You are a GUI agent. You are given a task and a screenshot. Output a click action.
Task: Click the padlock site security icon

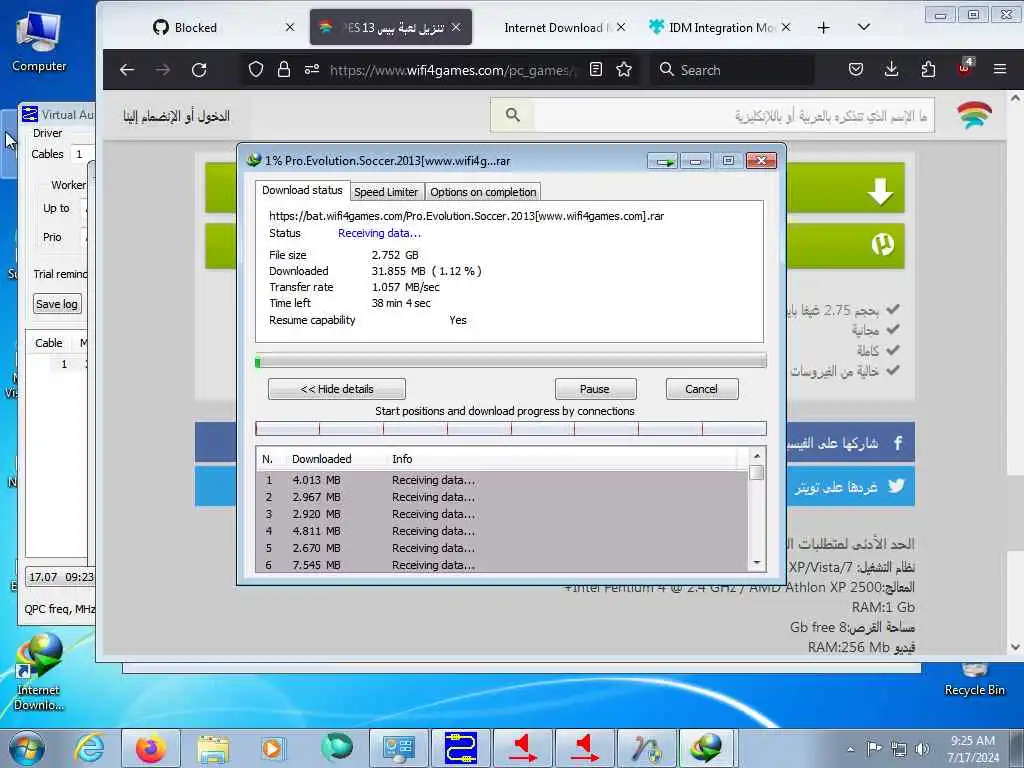coord(283,69)
